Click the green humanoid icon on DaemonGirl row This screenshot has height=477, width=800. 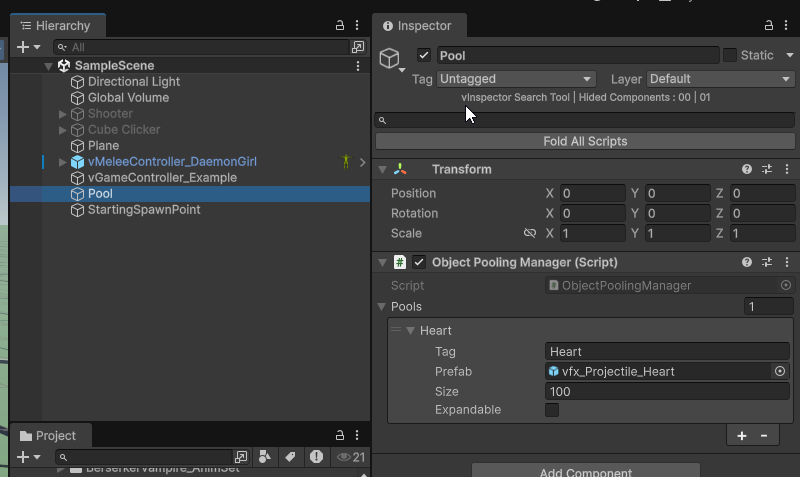pos(346,162)
